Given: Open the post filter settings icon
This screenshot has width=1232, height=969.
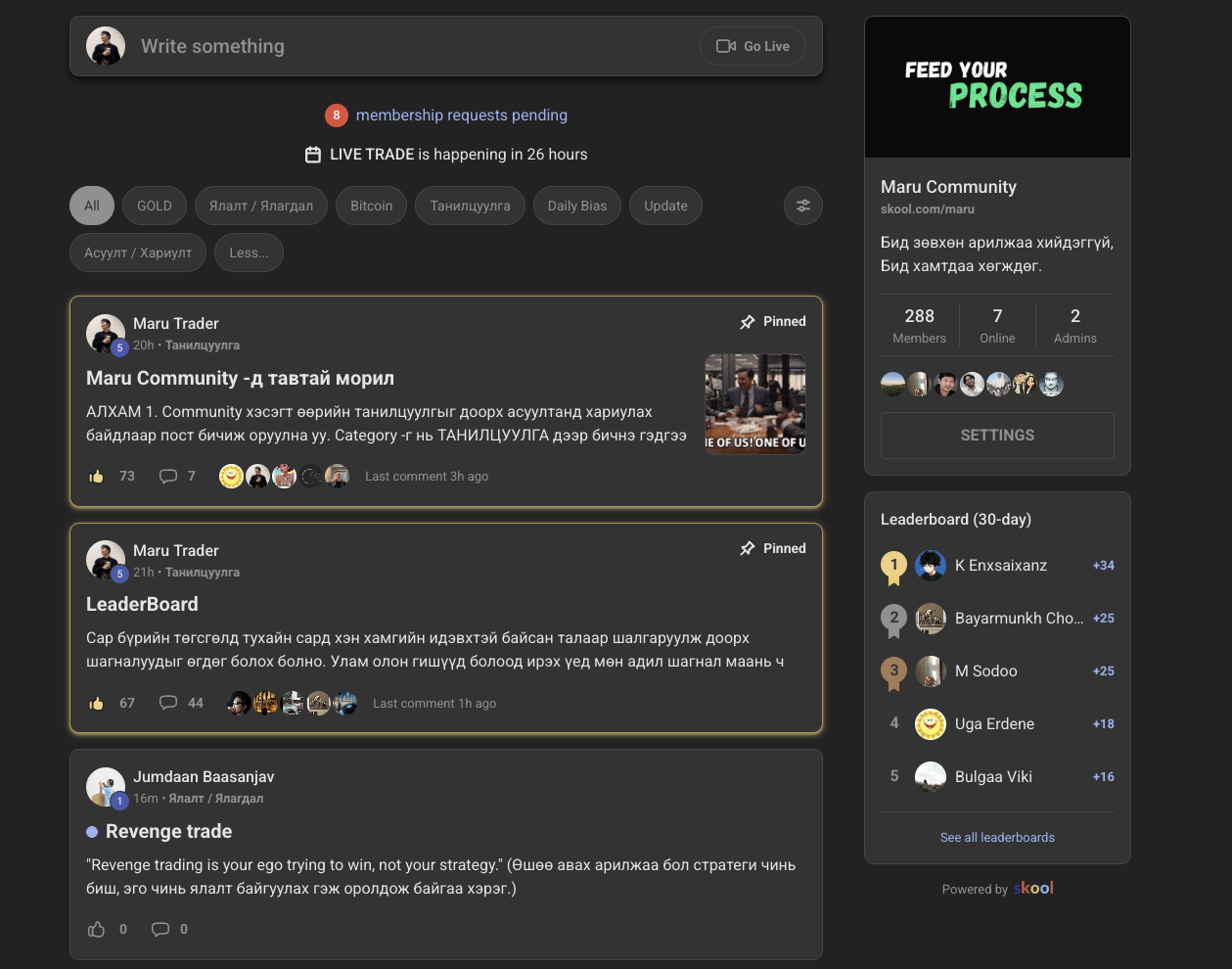Looking at the screenshot, I should pos(802,206).
